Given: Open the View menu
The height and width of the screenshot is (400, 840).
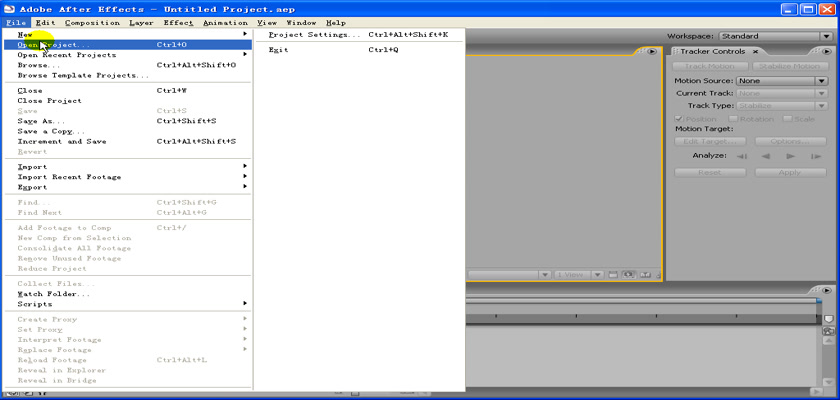Looking at the screenshot, I should tap(267, 23).
